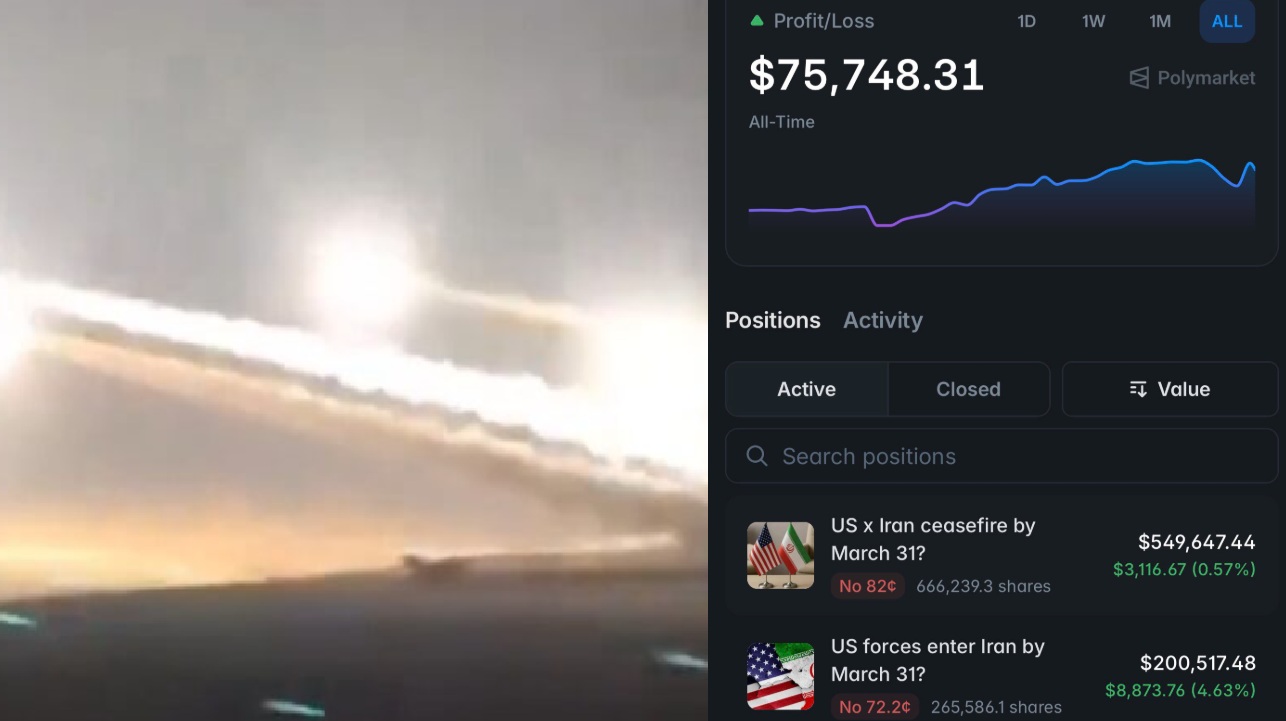Switch to the Activity tab
This screenshot has width=1286, height=721.
click(883, 320)
